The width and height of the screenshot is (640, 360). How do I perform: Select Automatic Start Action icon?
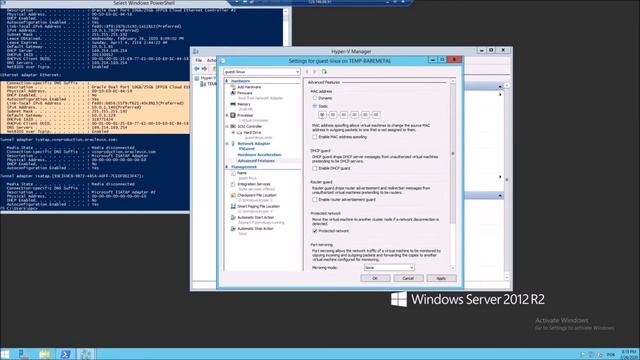[x=233, y=218]
